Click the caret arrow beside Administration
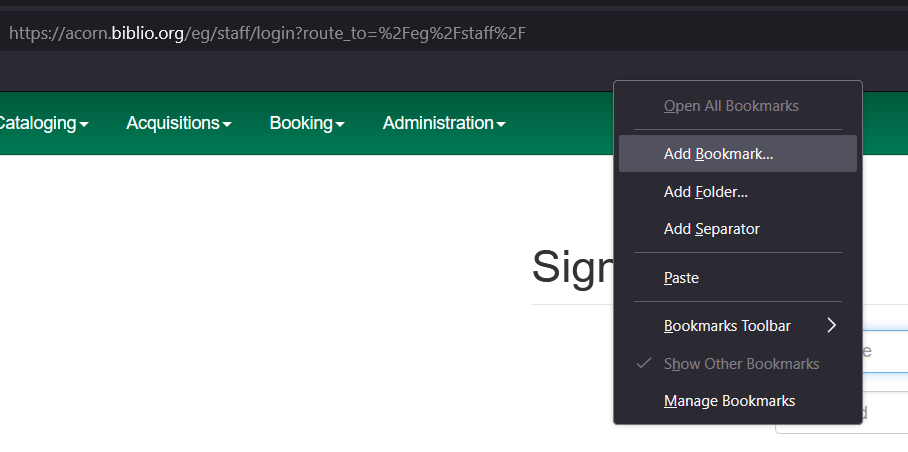Viewport: 908px width, 452px height. 501,125
